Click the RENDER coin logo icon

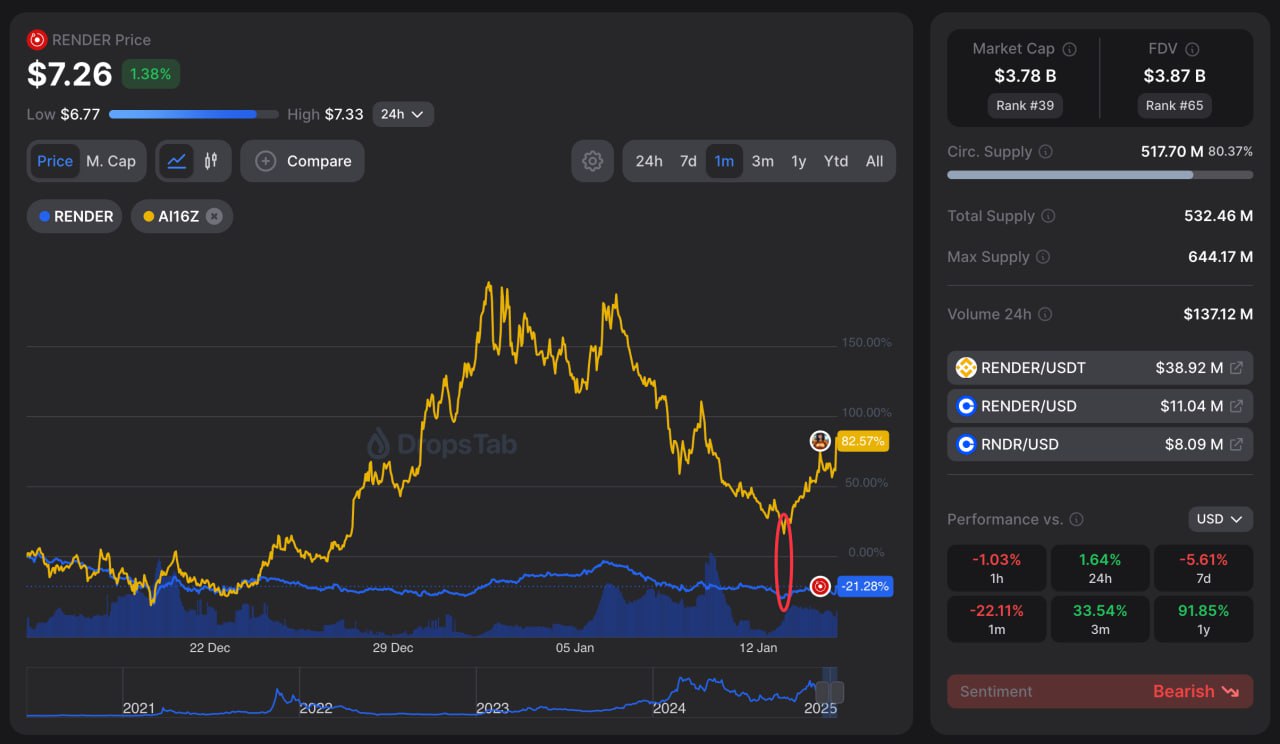pos(37,40)
